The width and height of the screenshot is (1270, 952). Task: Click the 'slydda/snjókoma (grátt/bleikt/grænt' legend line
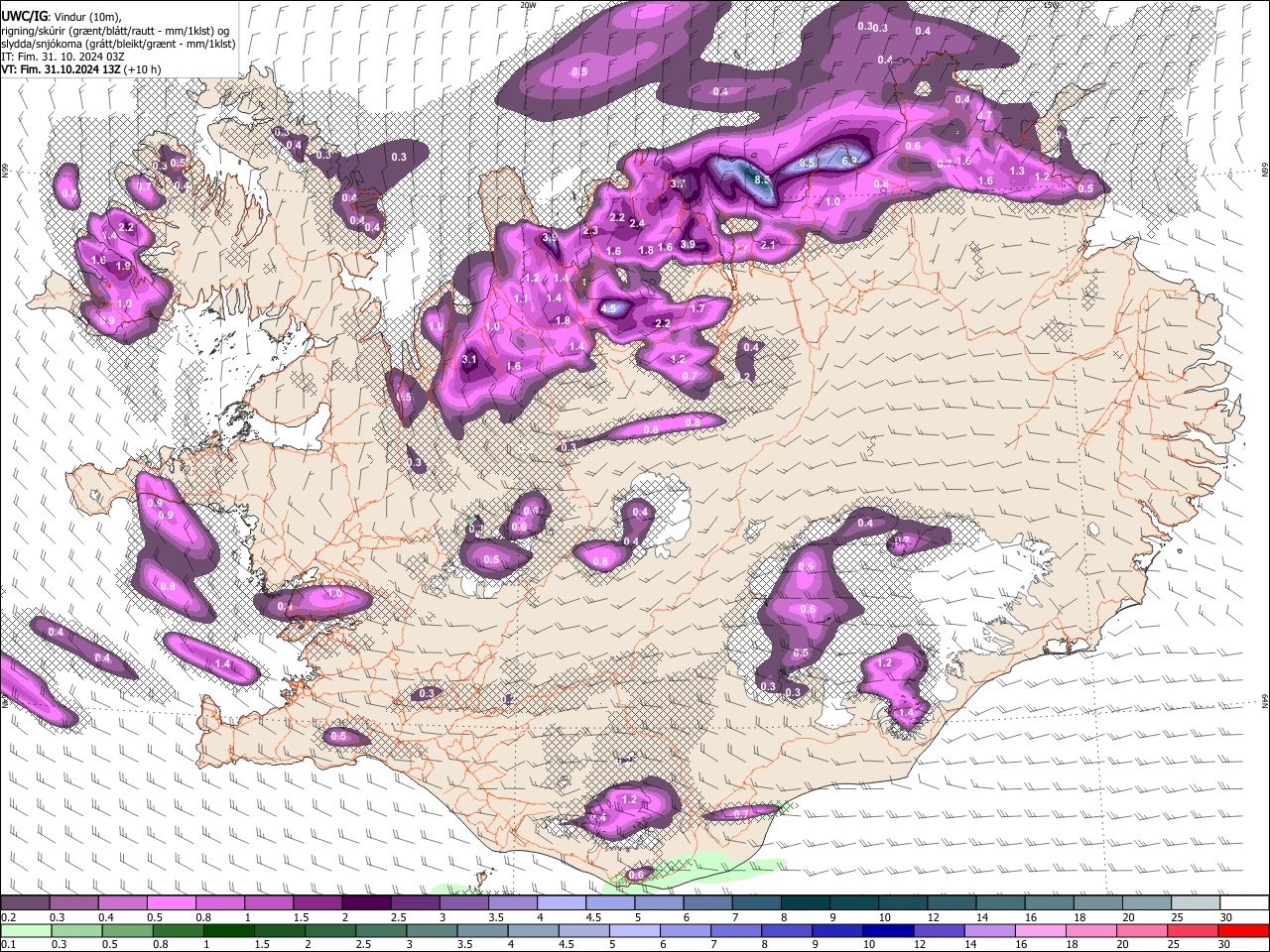coord(118,44)
